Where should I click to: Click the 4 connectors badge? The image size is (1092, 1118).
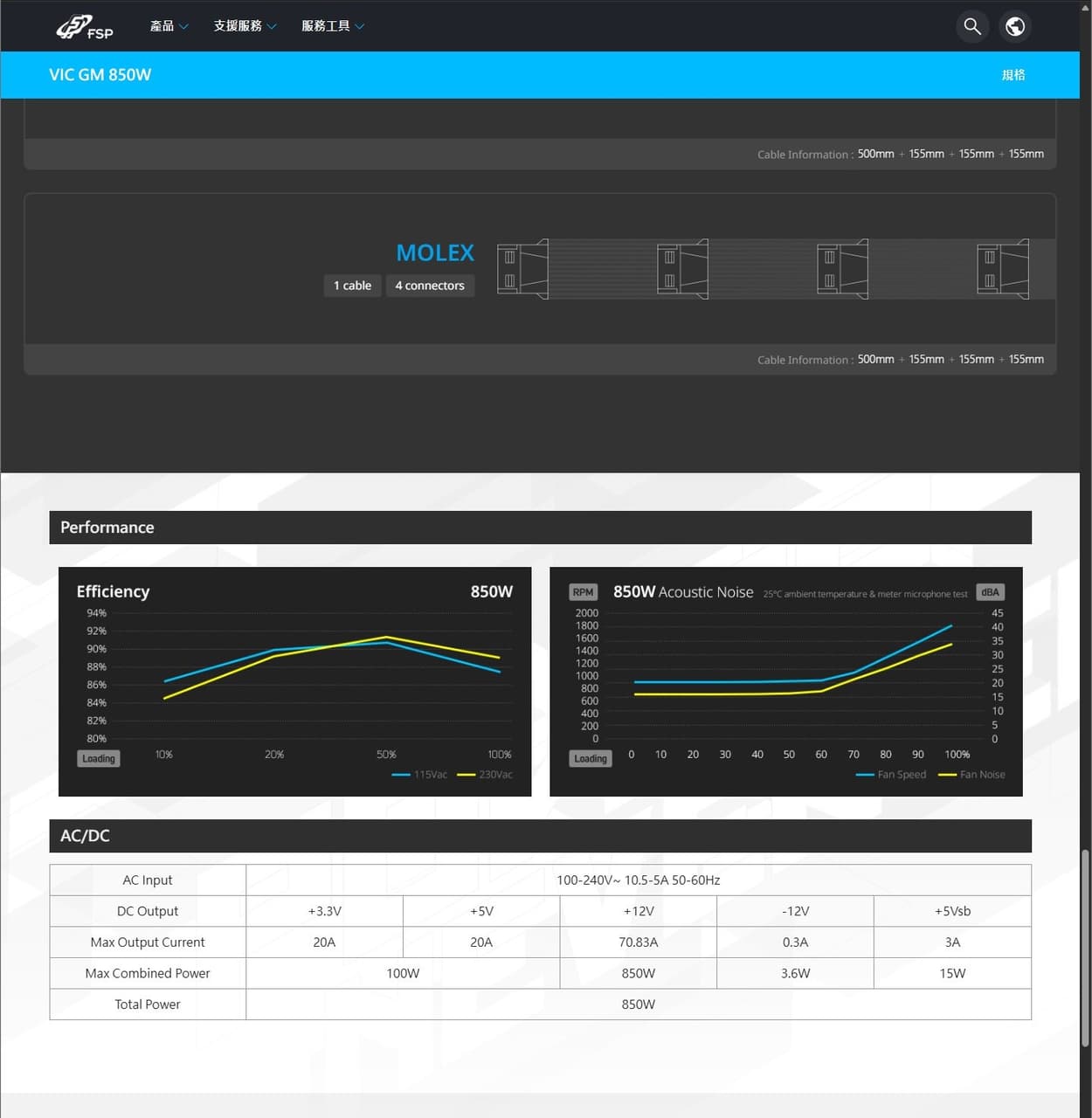click(x=430, y=286)
